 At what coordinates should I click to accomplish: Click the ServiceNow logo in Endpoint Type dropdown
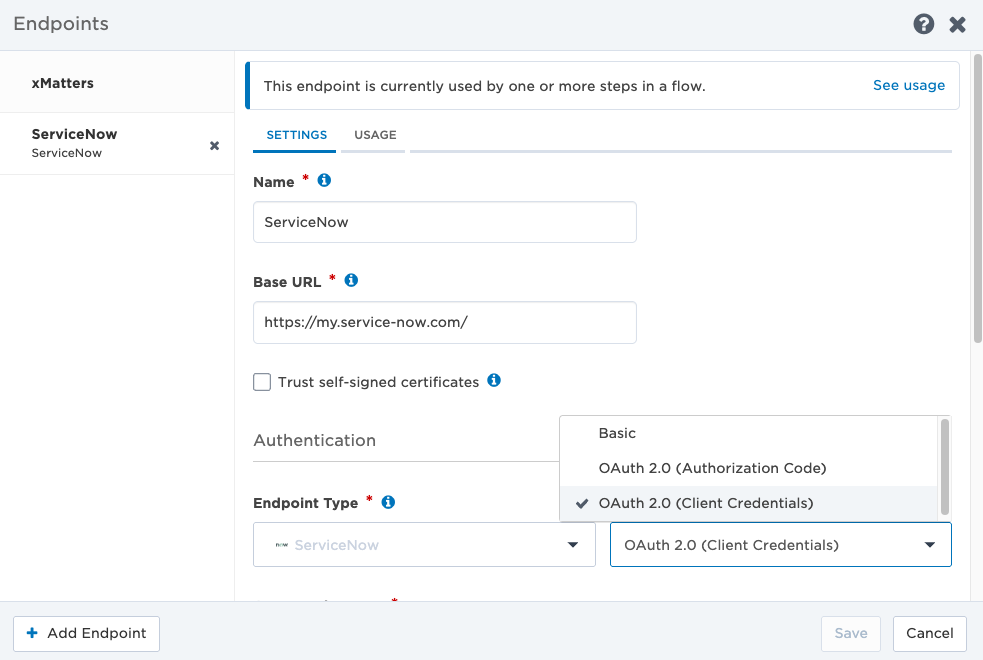coord(281,545)
